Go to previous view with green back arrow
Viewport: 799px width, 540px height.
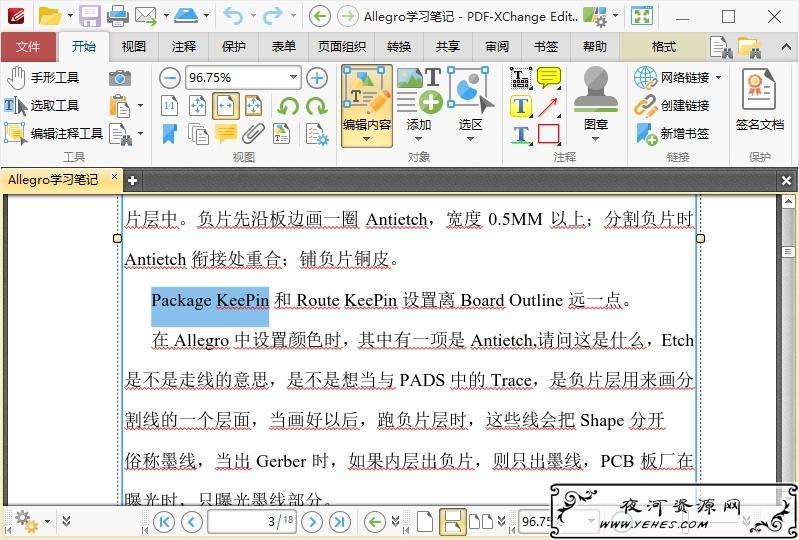319,16
